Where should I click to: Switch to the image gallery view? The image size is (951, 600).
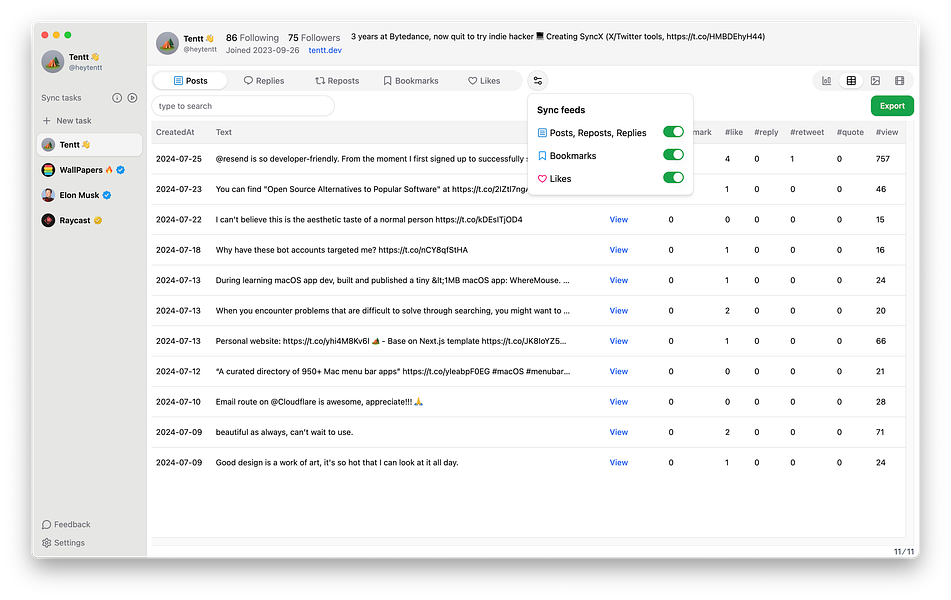pos(875,81)
